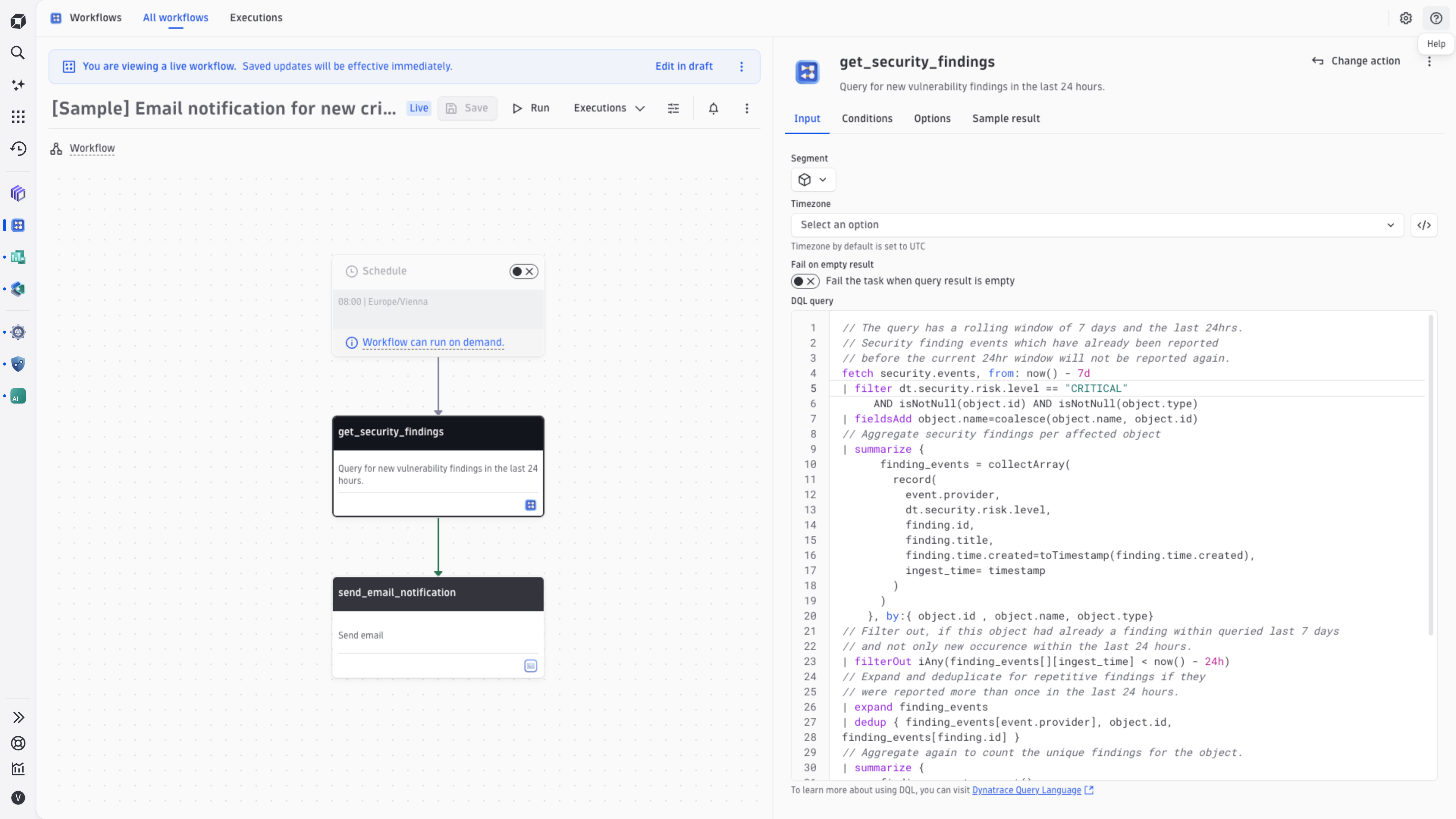
Task: Click the user avatar V
Action: pos(18,798)
